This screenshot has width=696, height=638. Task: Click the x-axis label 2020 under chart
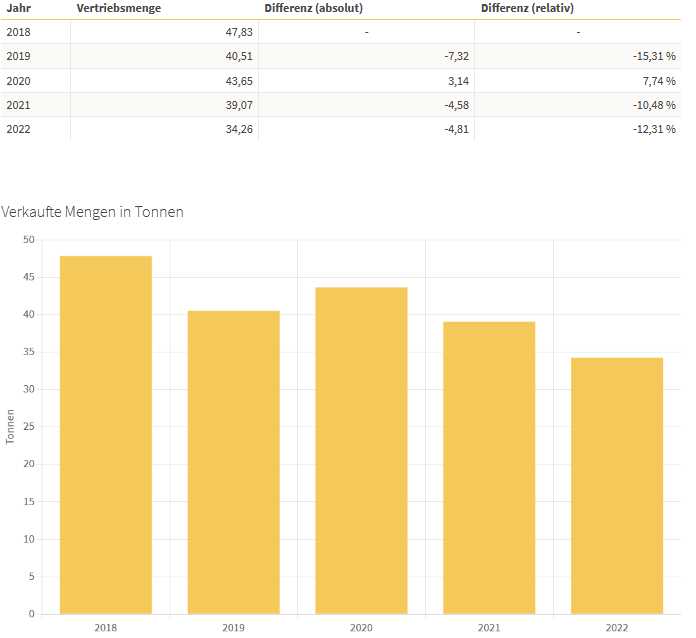coord(361,628)
